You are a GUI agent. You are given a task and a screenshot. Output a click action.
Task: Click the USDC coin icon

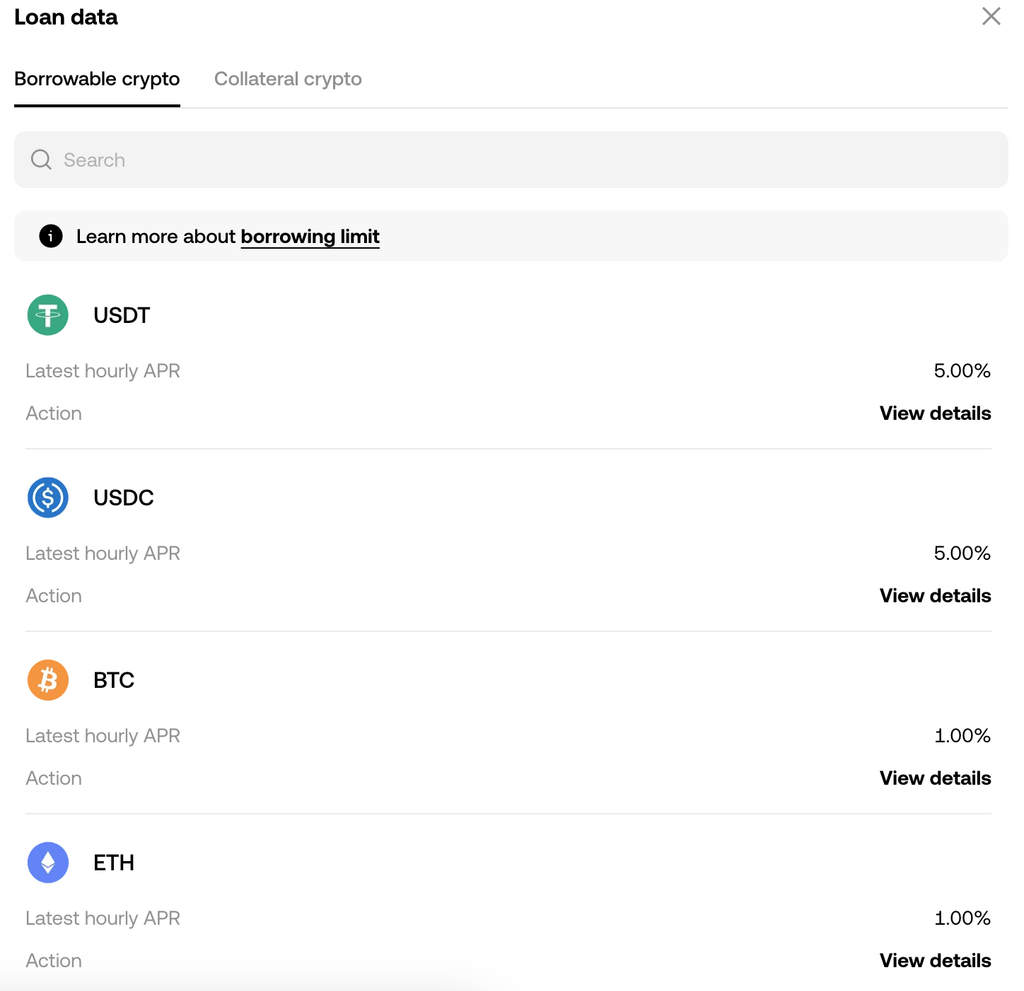click(48, 497)
